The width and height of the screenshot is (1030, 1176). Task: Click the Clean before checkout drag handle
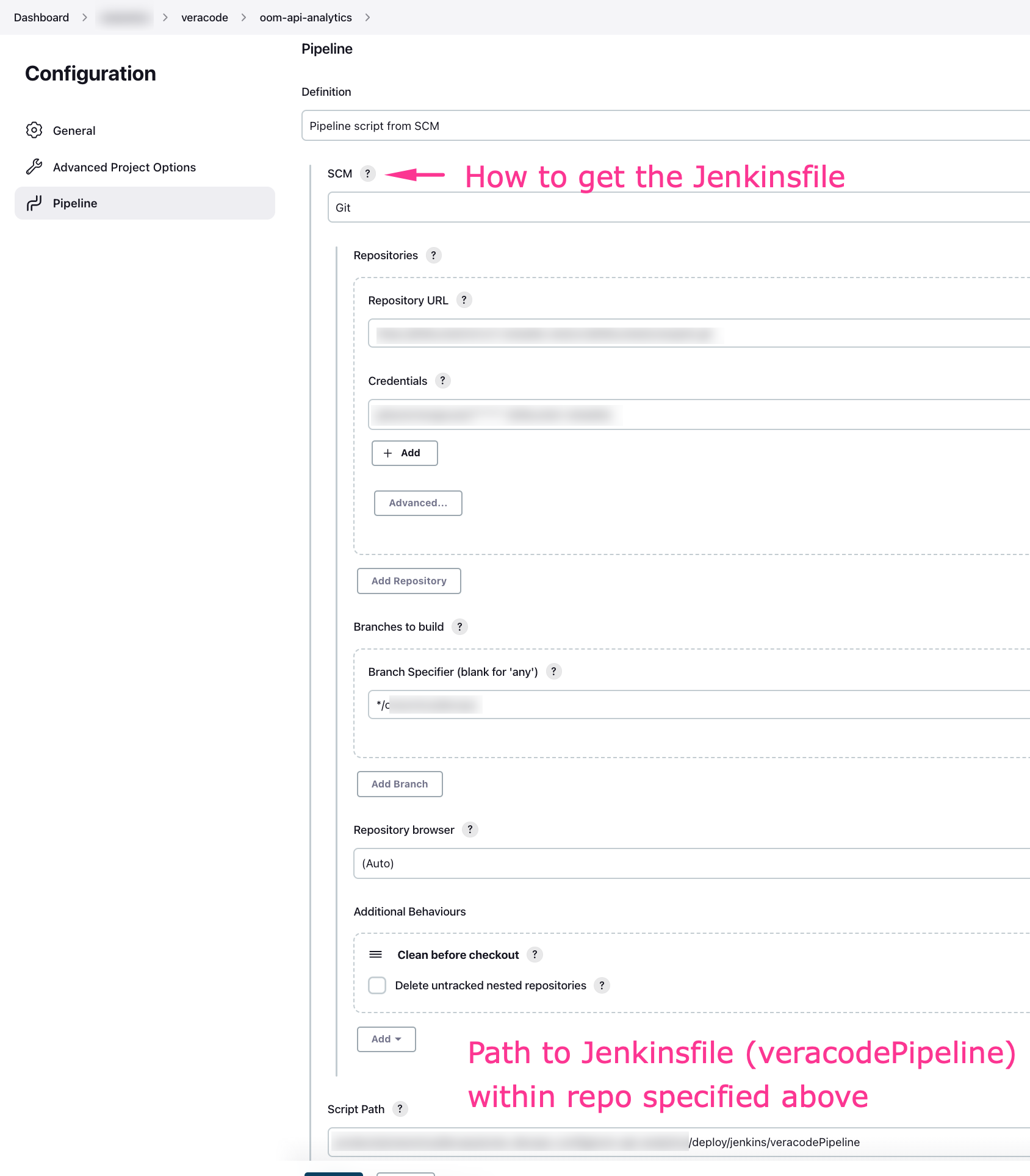point(376,954)
